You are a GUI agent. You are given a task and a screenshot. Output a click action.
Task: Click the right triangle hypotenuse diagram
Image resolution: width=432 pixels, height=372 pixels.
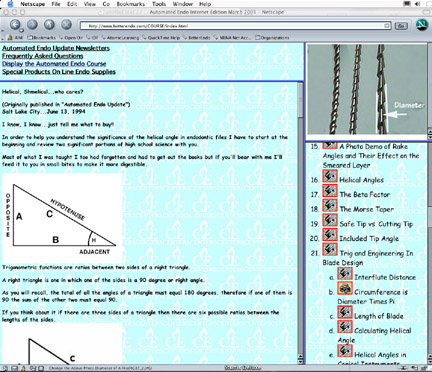[62, 218]
